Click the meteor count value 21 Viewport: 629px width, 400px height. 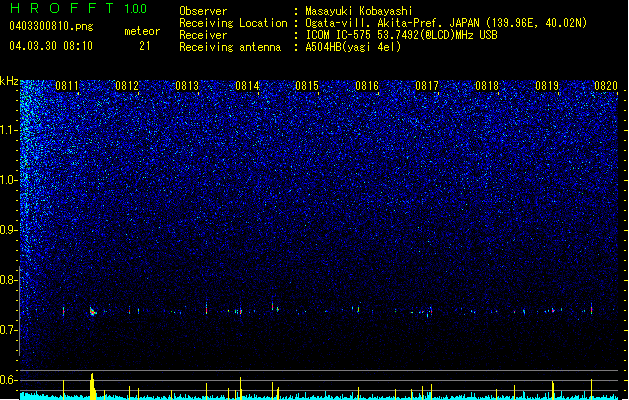coord(145,46)
